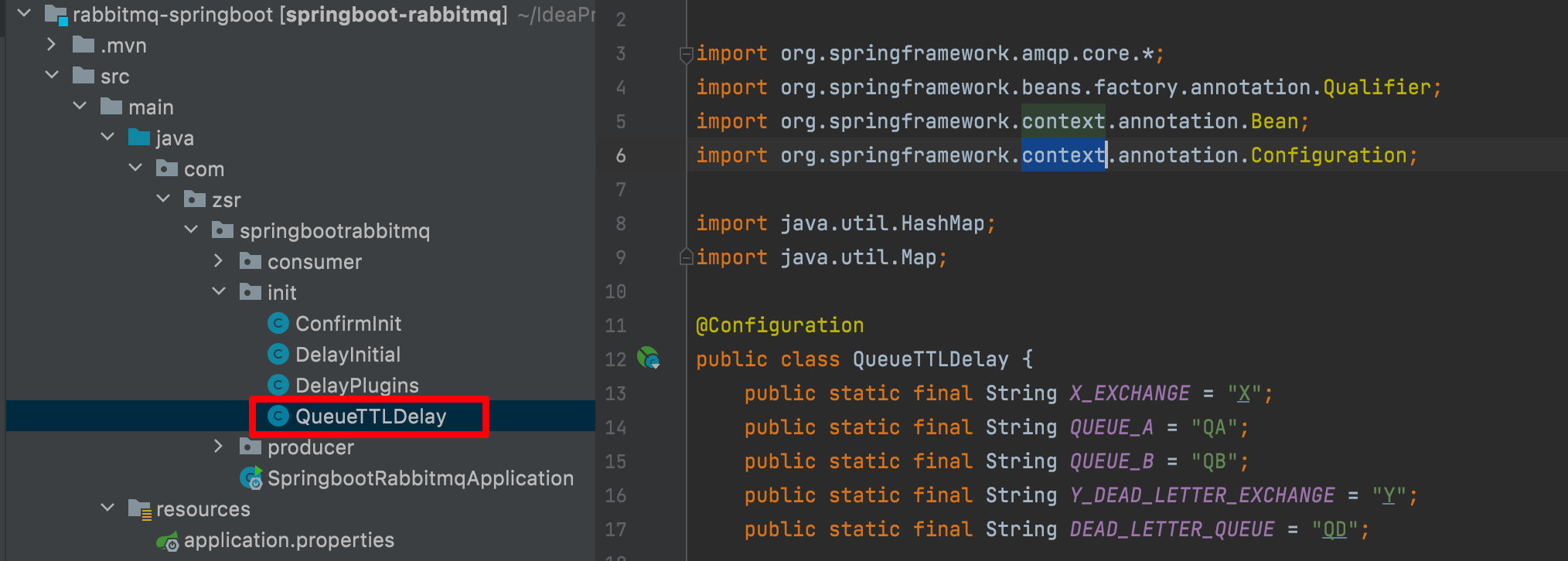Collapse the com package
The height and width of the screenshot is (561, 1568).
(135, 168)
